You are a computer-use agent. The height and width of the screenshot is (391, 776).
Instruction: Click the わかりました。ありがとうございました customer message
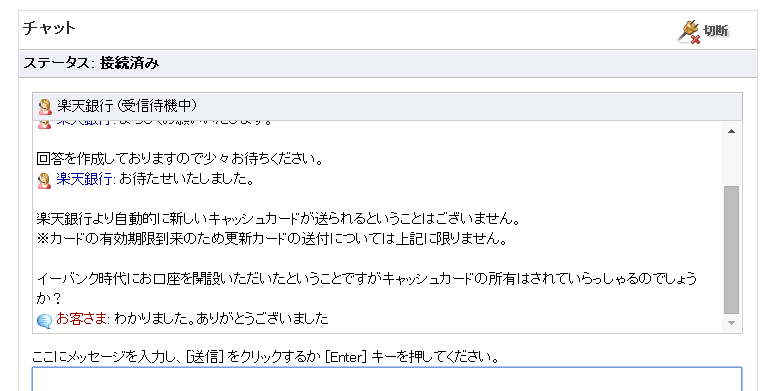tap(221, 318)
